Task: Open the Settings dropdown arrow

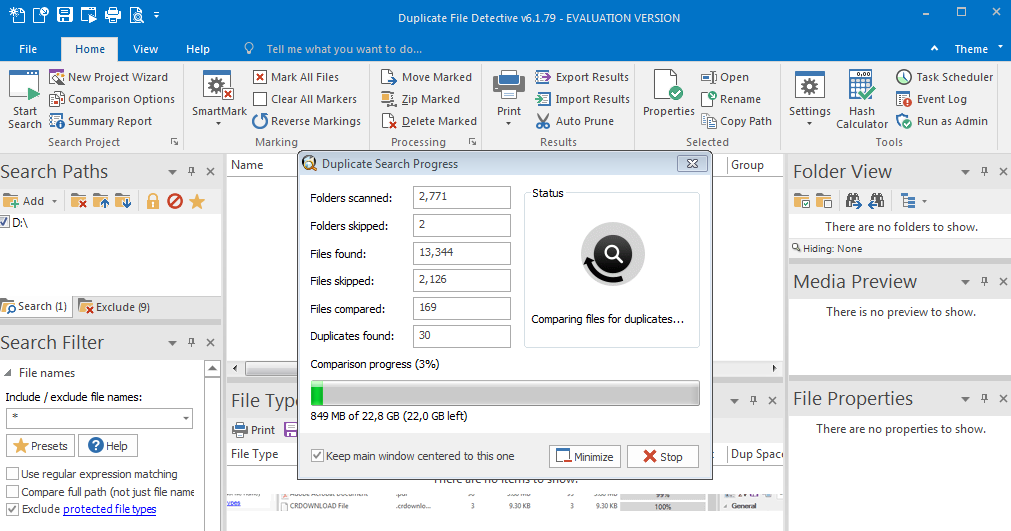Action: pos(809,123)
